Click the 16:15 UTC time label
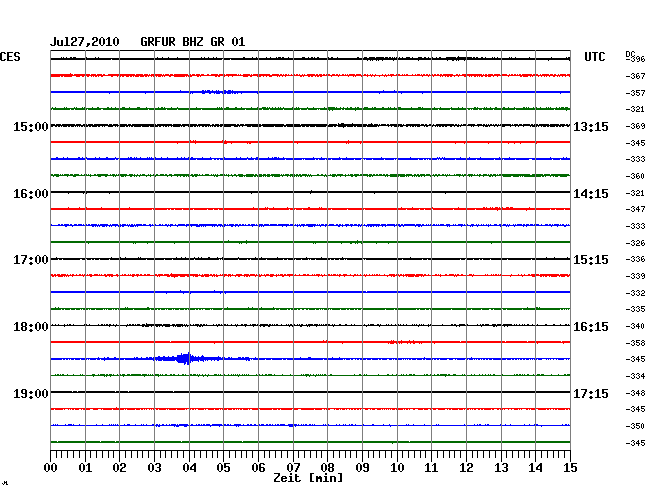650x494 pixels. (x=591, y=327)
